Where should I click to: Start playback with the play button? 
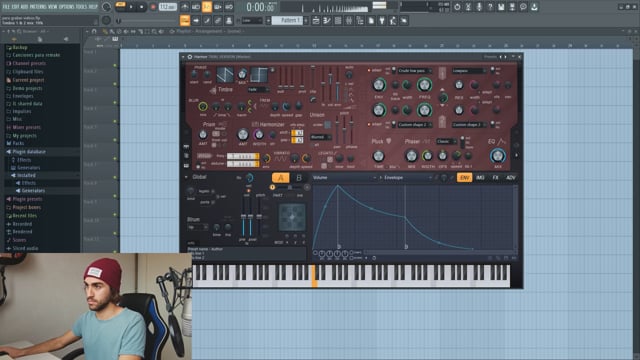131,7
